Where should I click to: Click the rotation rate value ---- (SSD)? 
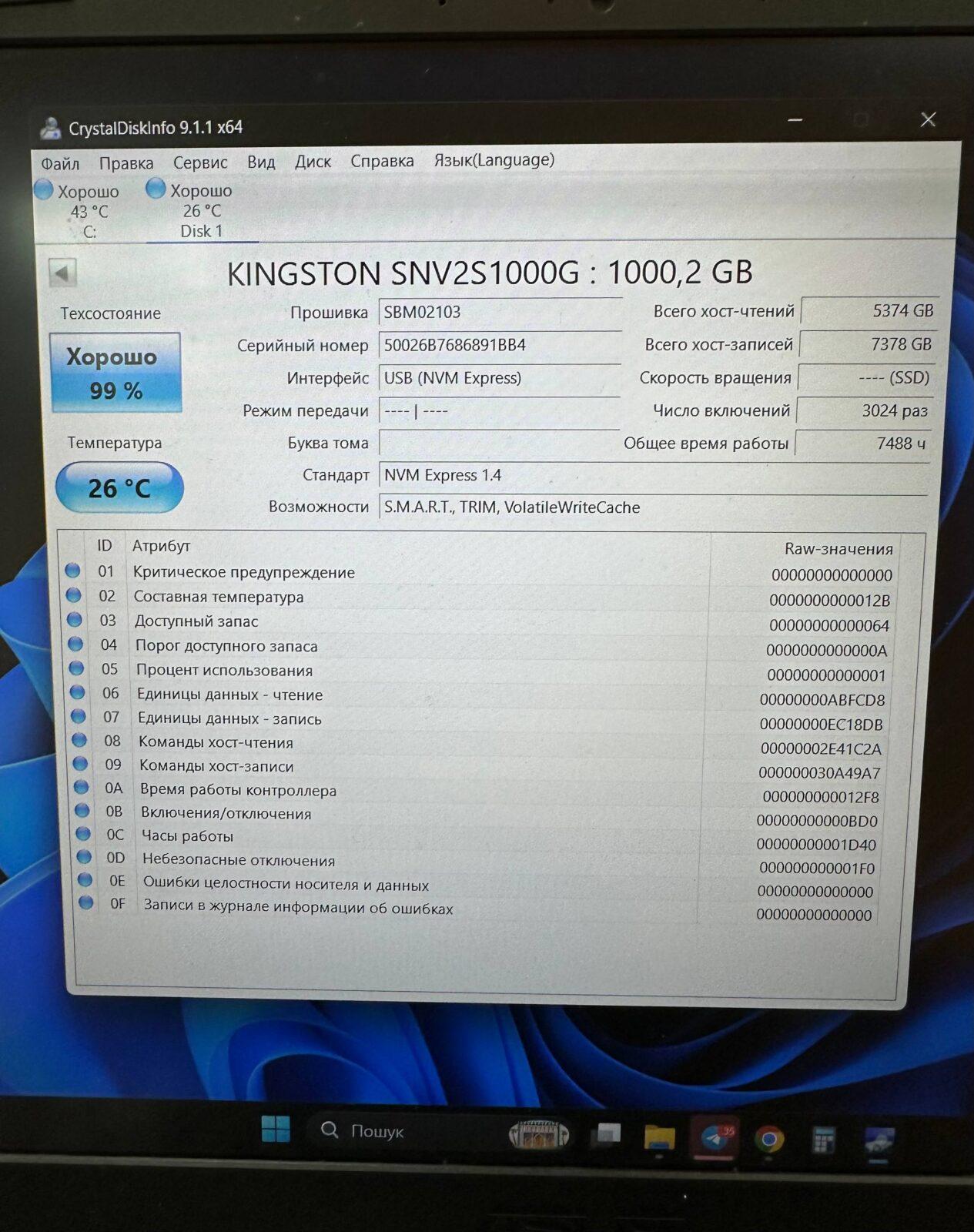click(865, 377)
